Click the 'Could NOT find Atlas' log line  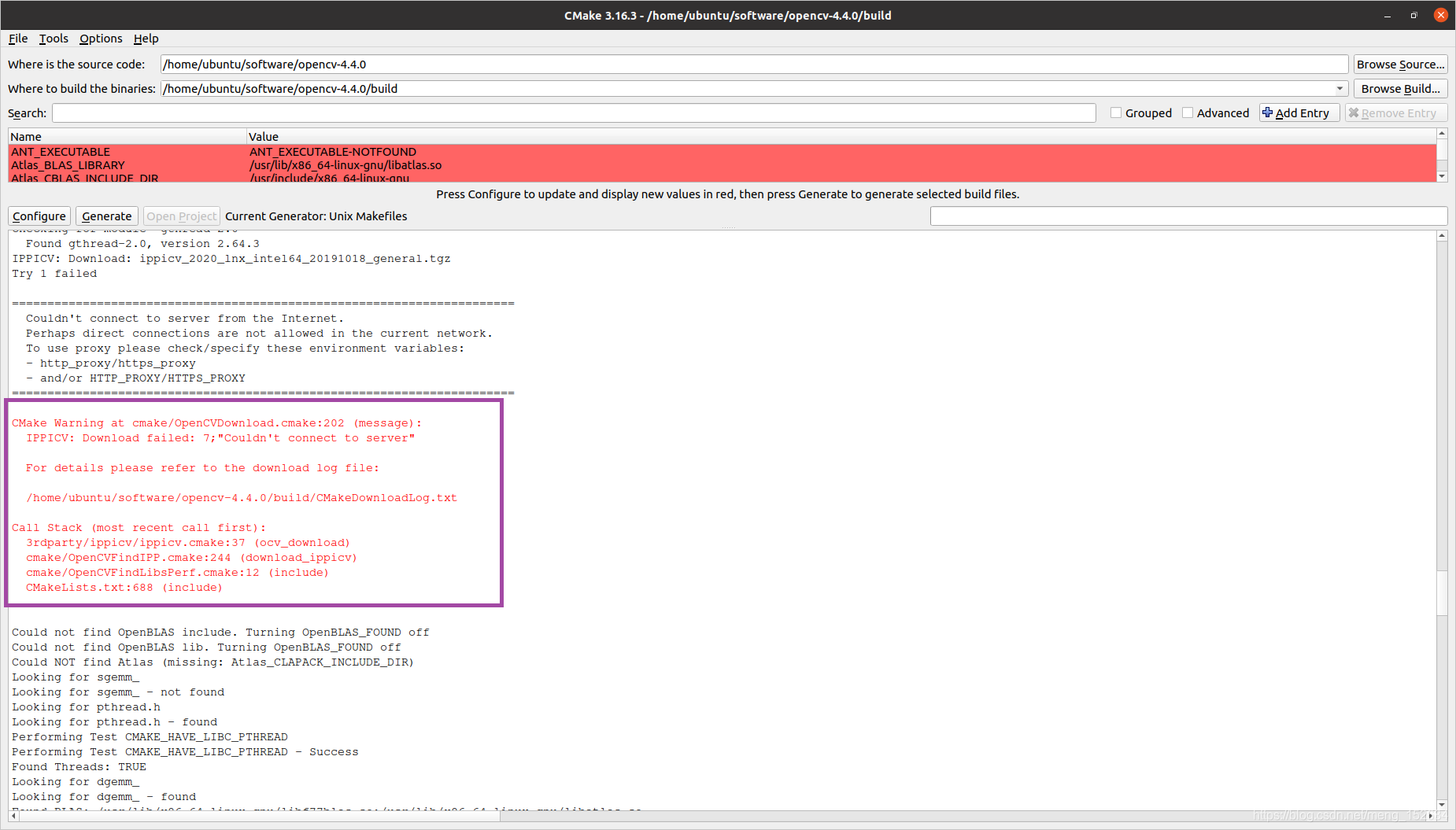212,662
